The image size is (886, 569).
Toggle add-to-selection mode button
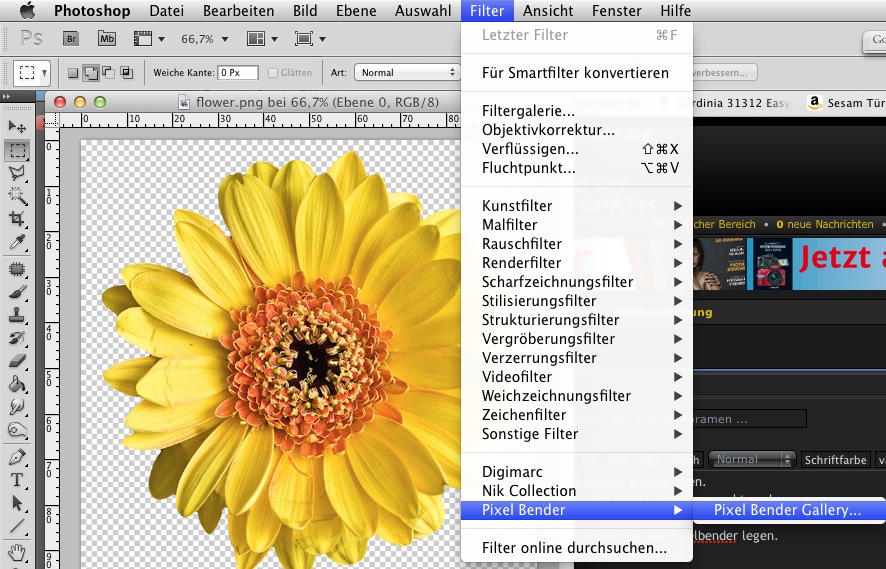tap(90, 73)
